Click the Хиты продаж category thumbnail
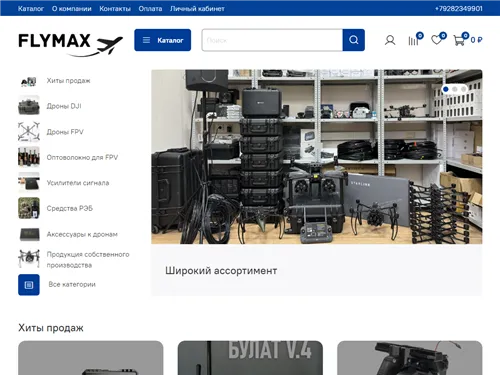Image resolution: width=500 pixels, height=375 pixels. (29, 81)
